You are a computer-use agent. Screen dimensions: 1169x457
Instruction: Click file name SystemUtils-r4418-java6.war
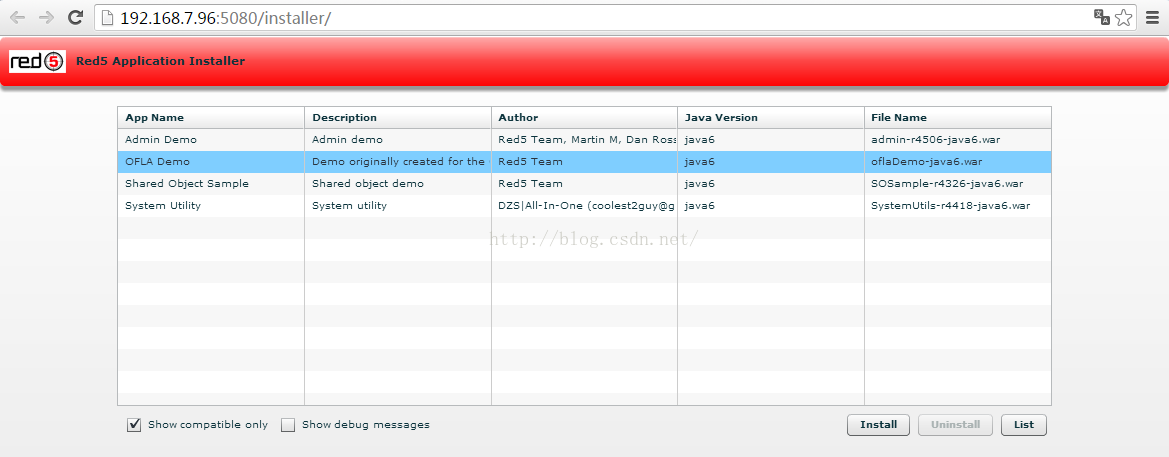click(x=951, y=206)
